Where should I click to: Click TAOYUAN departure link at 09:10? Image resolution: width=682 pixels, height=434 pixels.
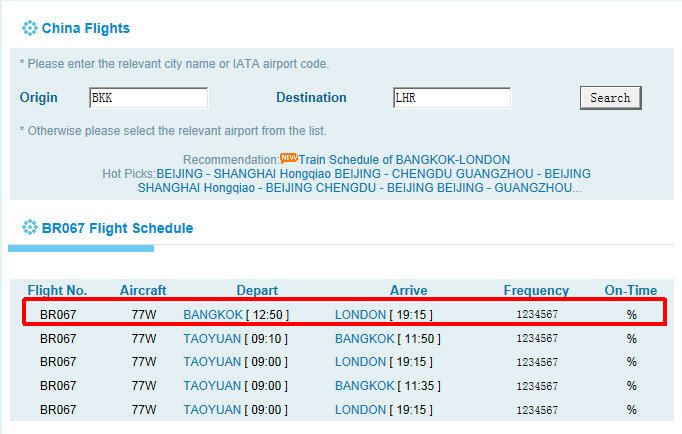click(212, 338)
